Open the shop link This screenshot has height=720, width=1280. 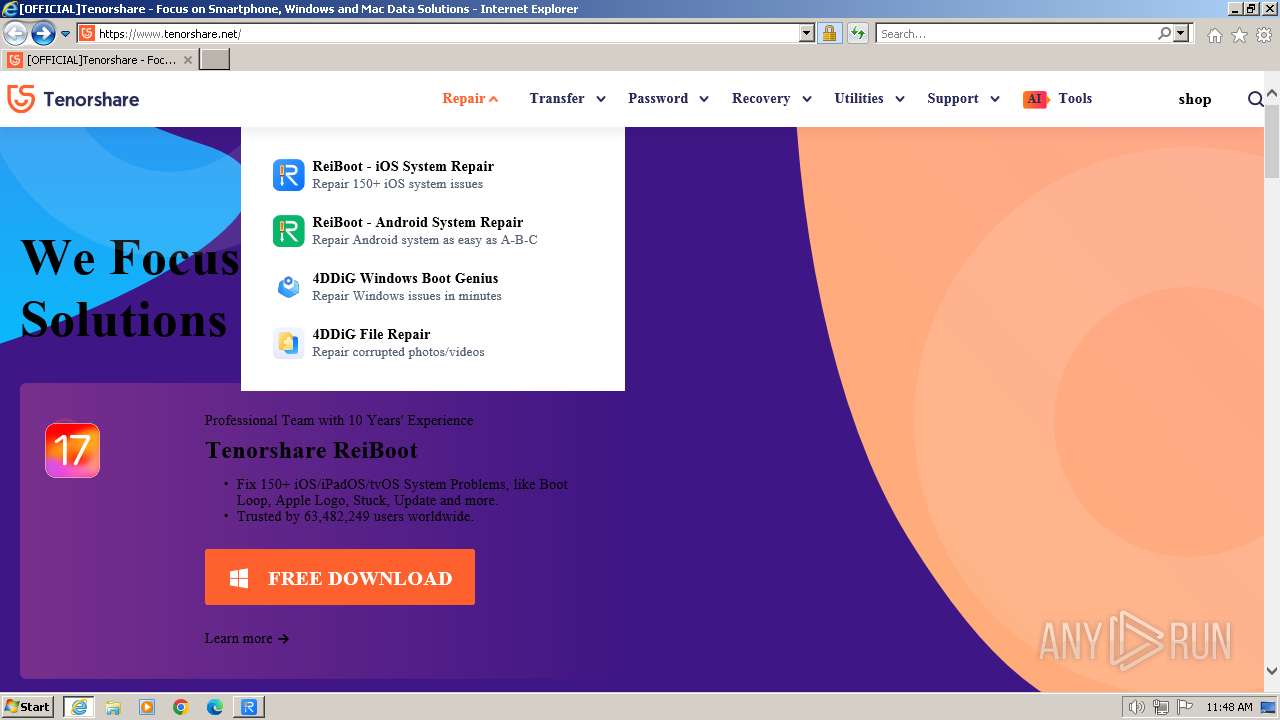click(1195, 99)
